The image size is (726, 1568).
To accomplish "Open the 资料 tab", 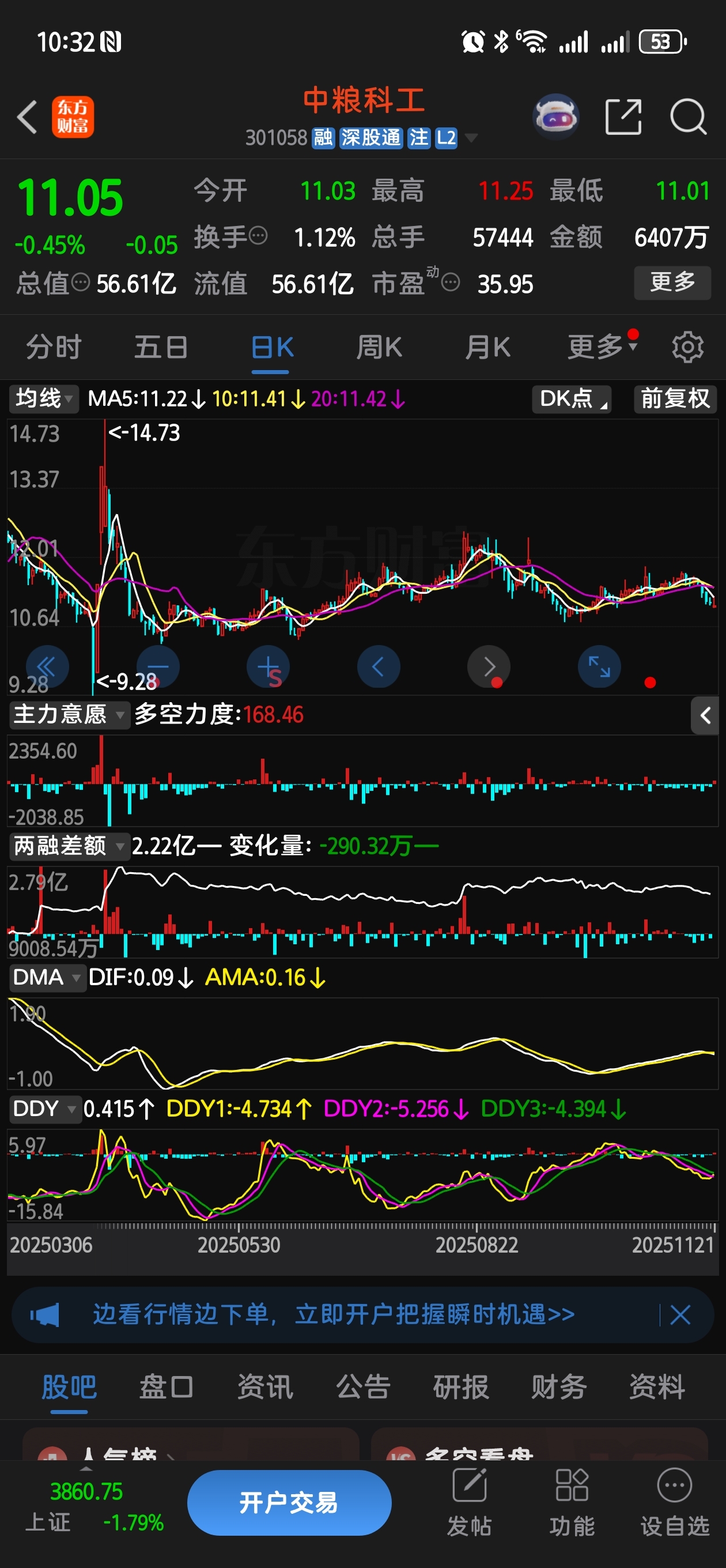I will pos(657,1387).
